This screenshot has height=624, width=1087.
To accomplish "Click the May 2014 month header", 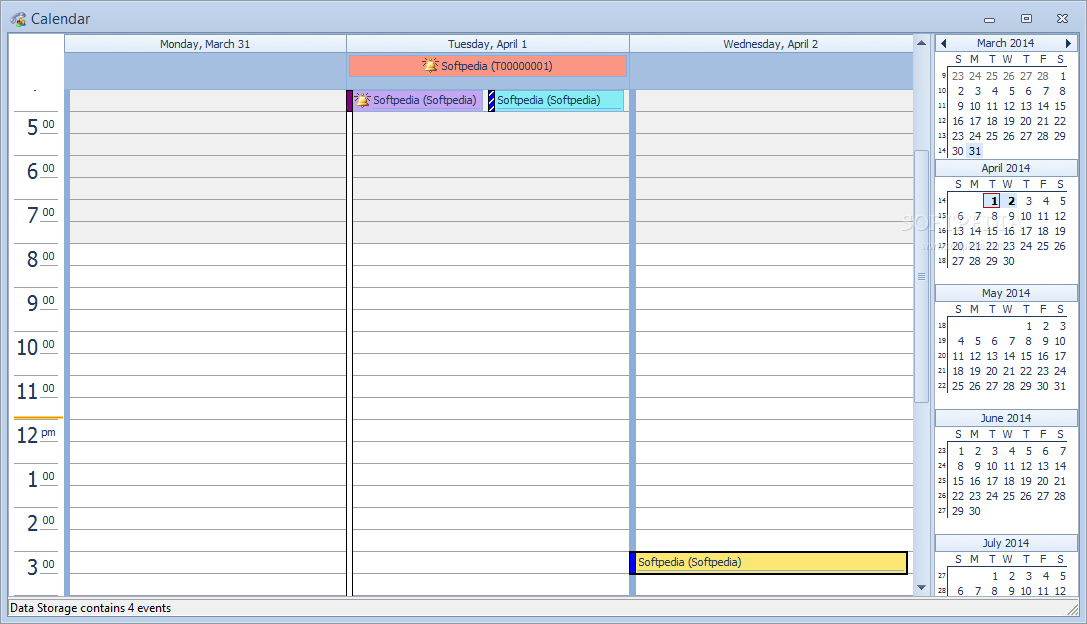I will 1005,293.
